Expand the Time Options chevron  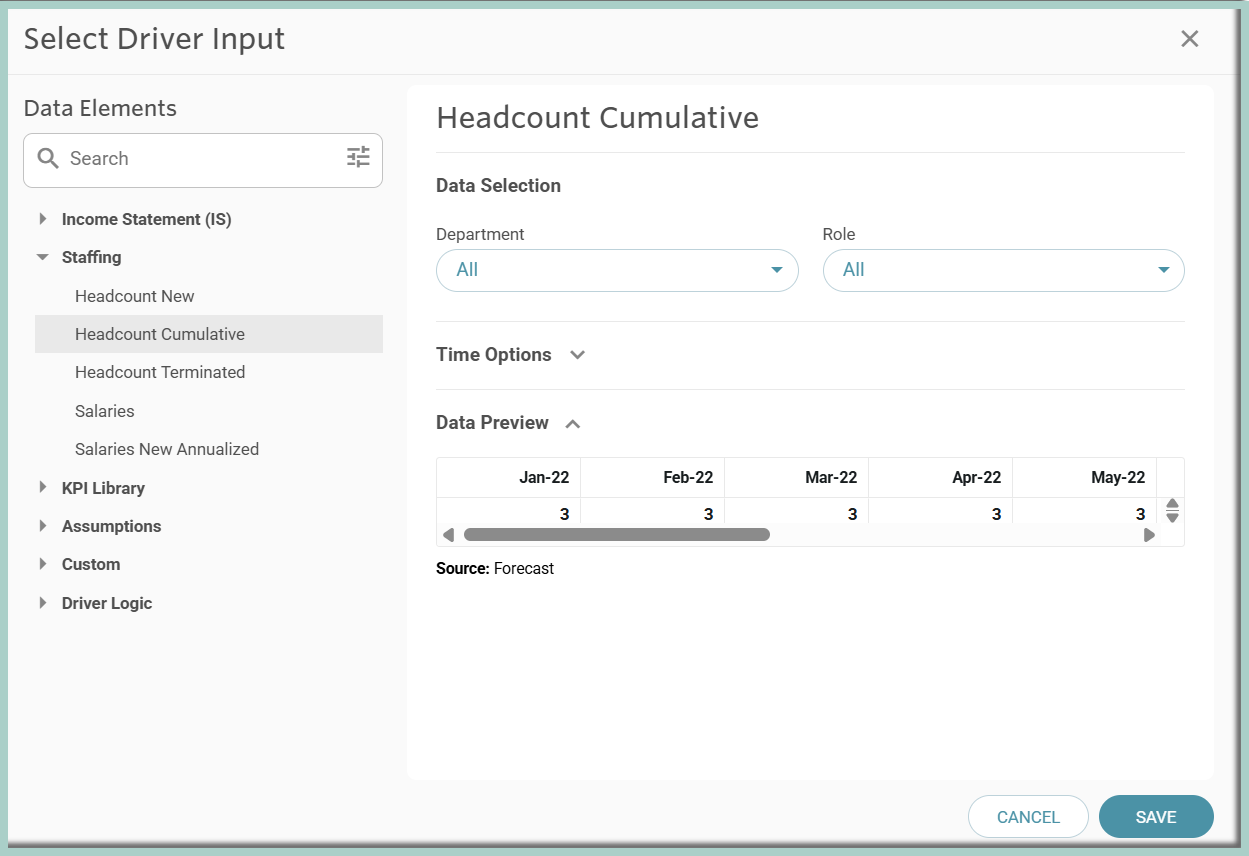pos(577,355)
